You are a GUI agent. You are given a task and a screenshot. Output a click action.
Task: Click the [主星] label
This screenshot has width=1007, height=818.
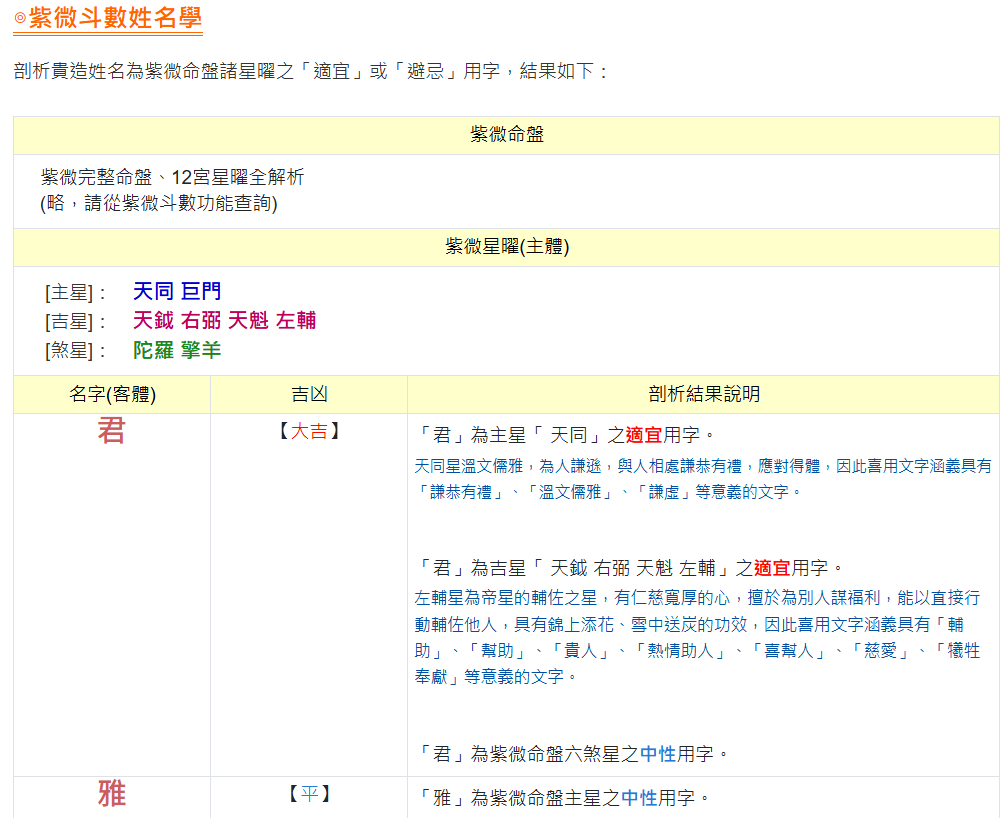76,293
